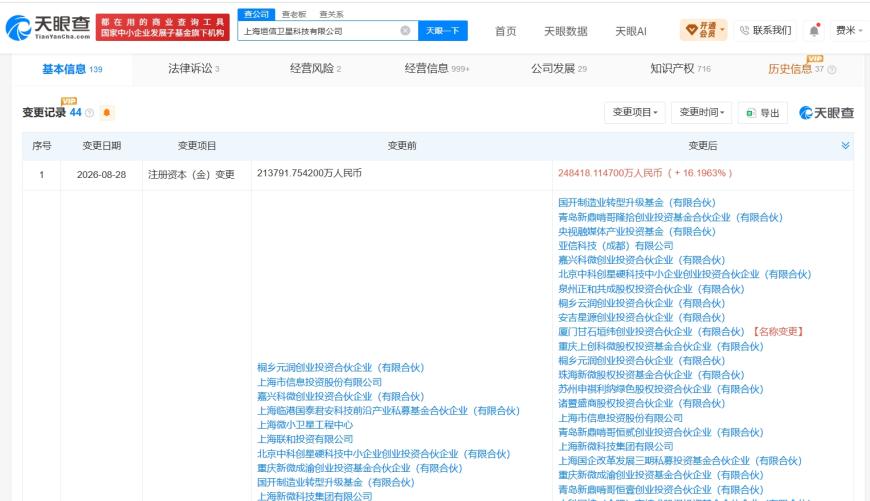The width and height of the screenshot is (870, 501).
Task: Click the help icon beside 历史信息
Action: 831,69
